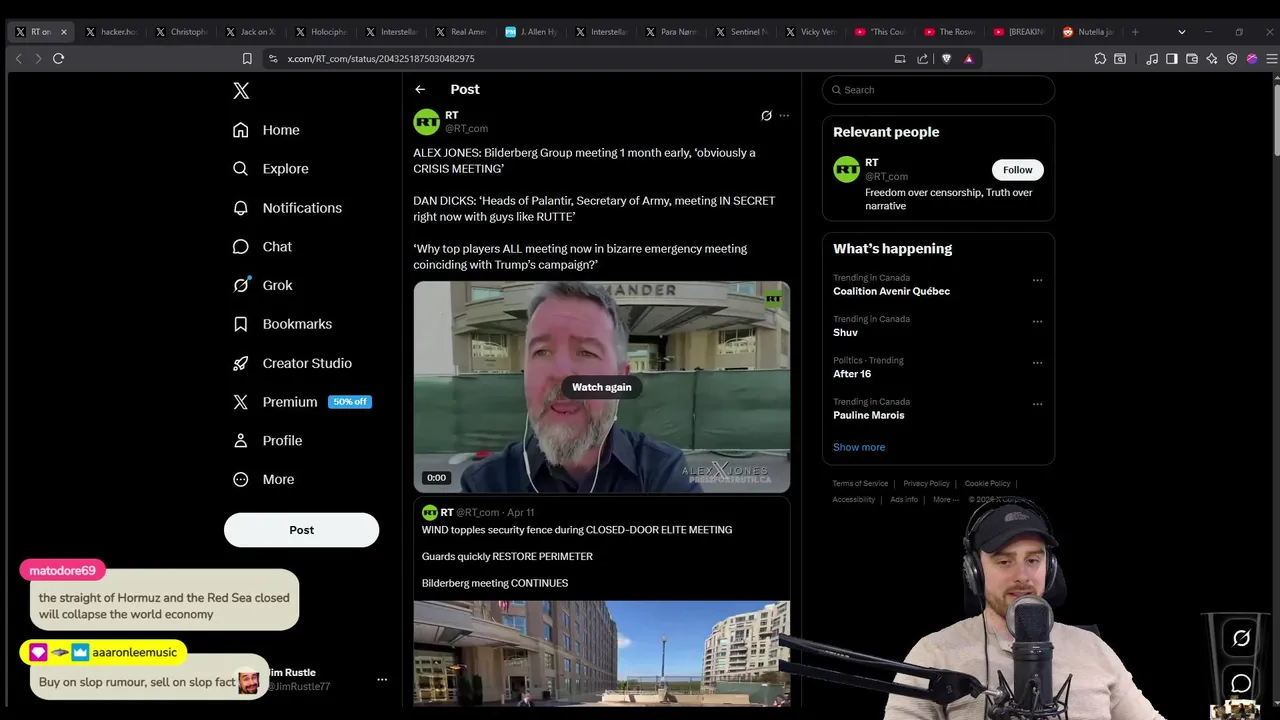This screenshot has width=1280, height=720.
Task: Open the Ads info footer link
Action: pos(904,500)
